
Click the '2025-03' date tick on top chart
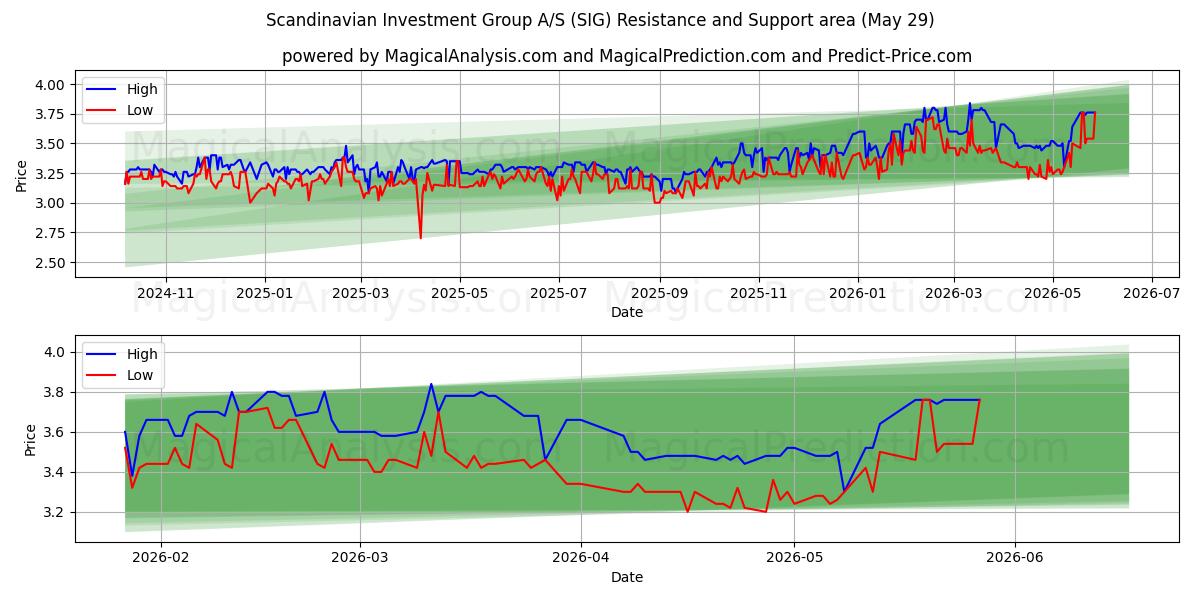pyautogui.click(x=361, y=295)
